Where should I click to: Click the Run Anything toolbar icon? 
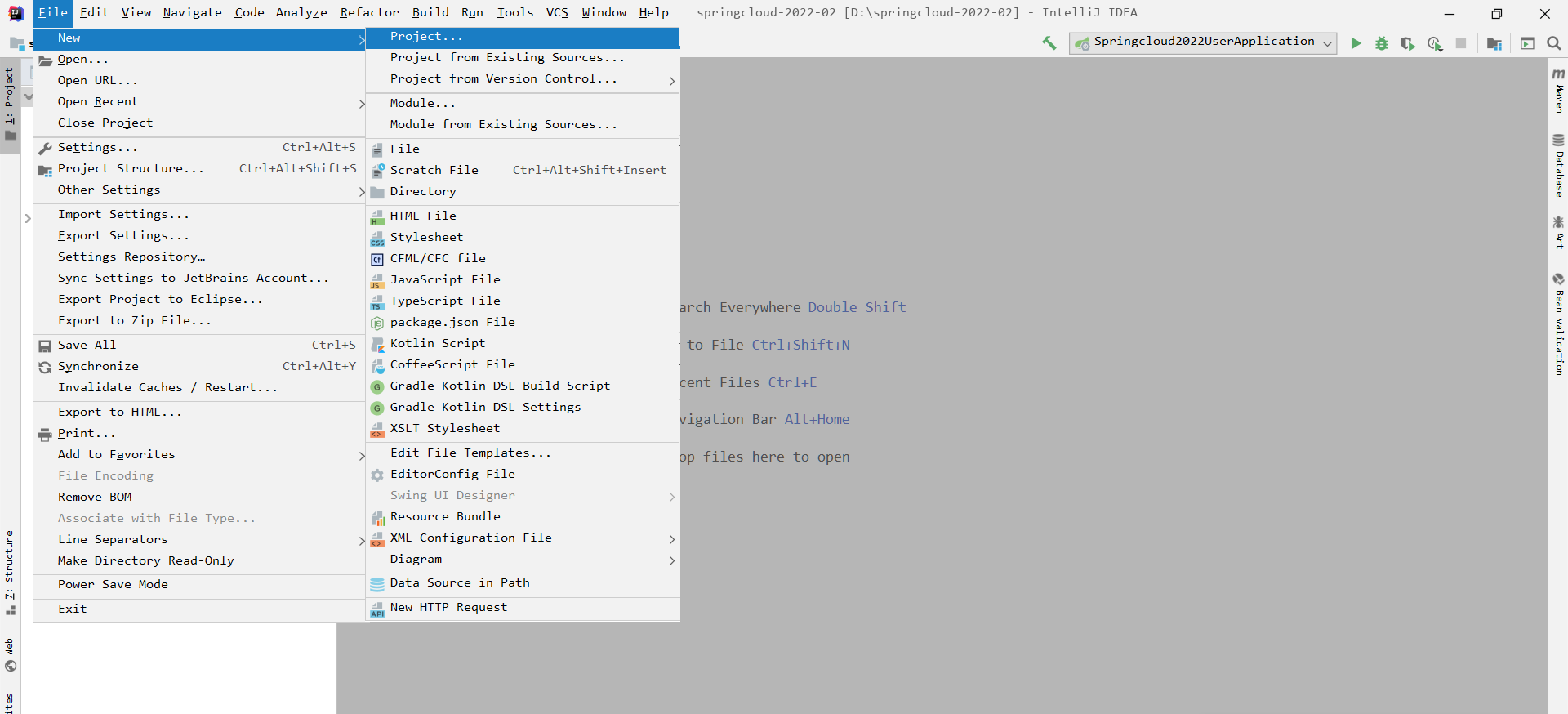[1527, 43]
